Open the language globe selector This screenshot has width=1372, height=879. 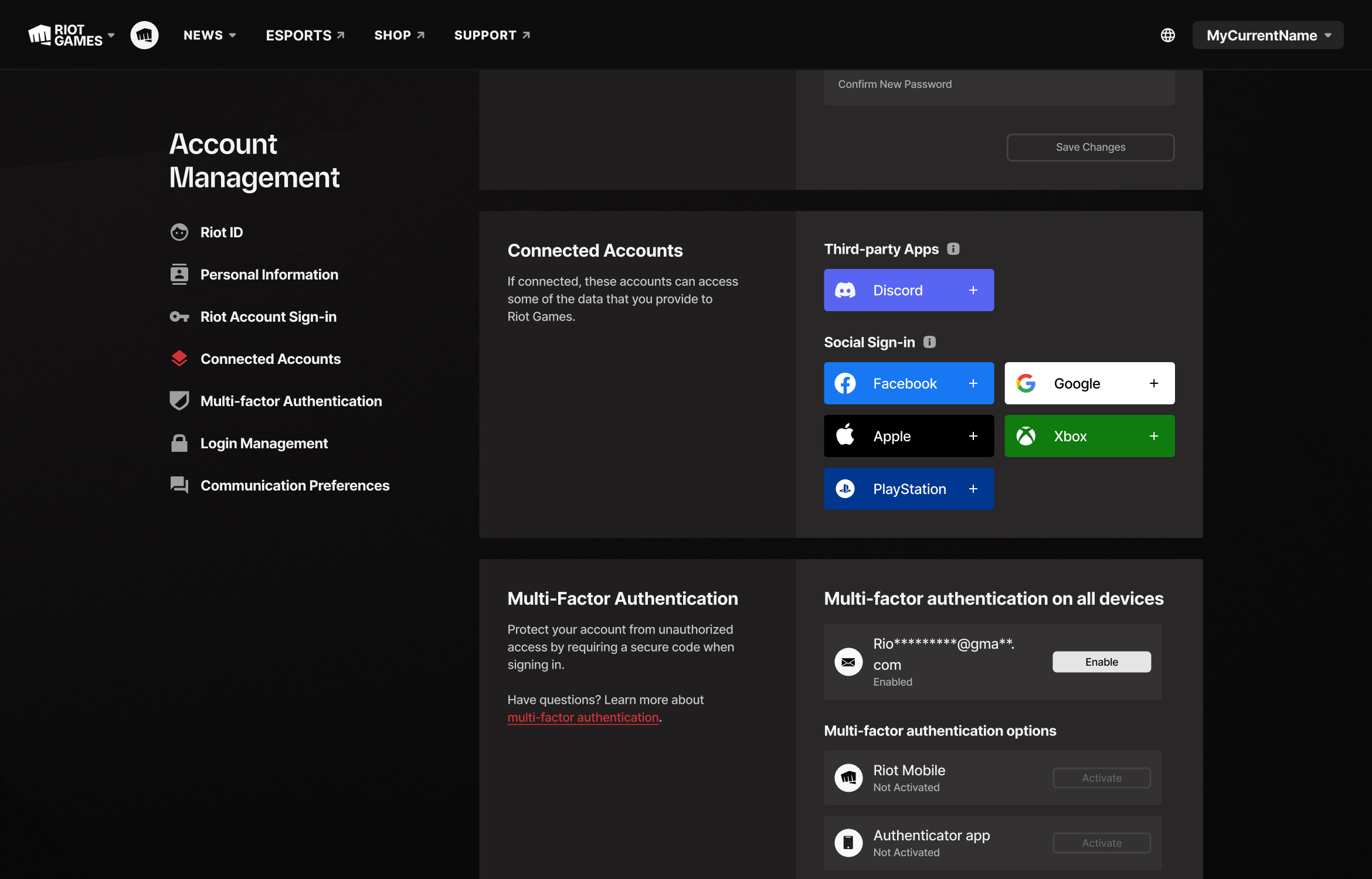tap(1168, 35)
